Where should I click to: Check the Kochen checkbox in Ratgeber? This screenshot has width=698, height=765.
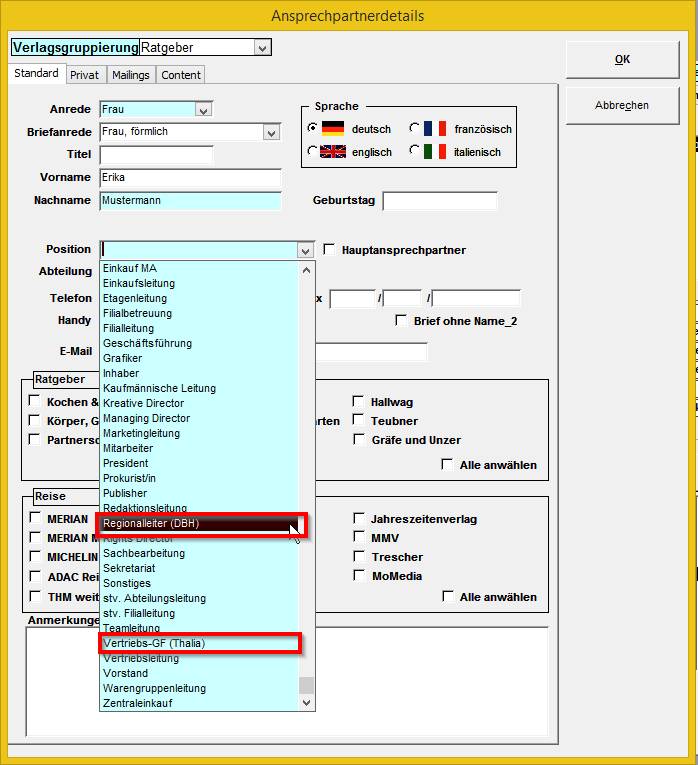(35, 401)
